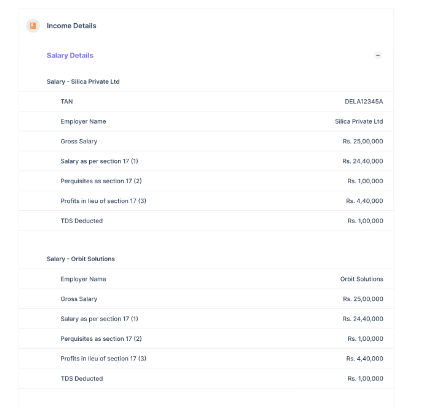This screenshot has width=423, height=408.
Task: Select Silica TDS Deducted amount
Action: coord(365,221)
